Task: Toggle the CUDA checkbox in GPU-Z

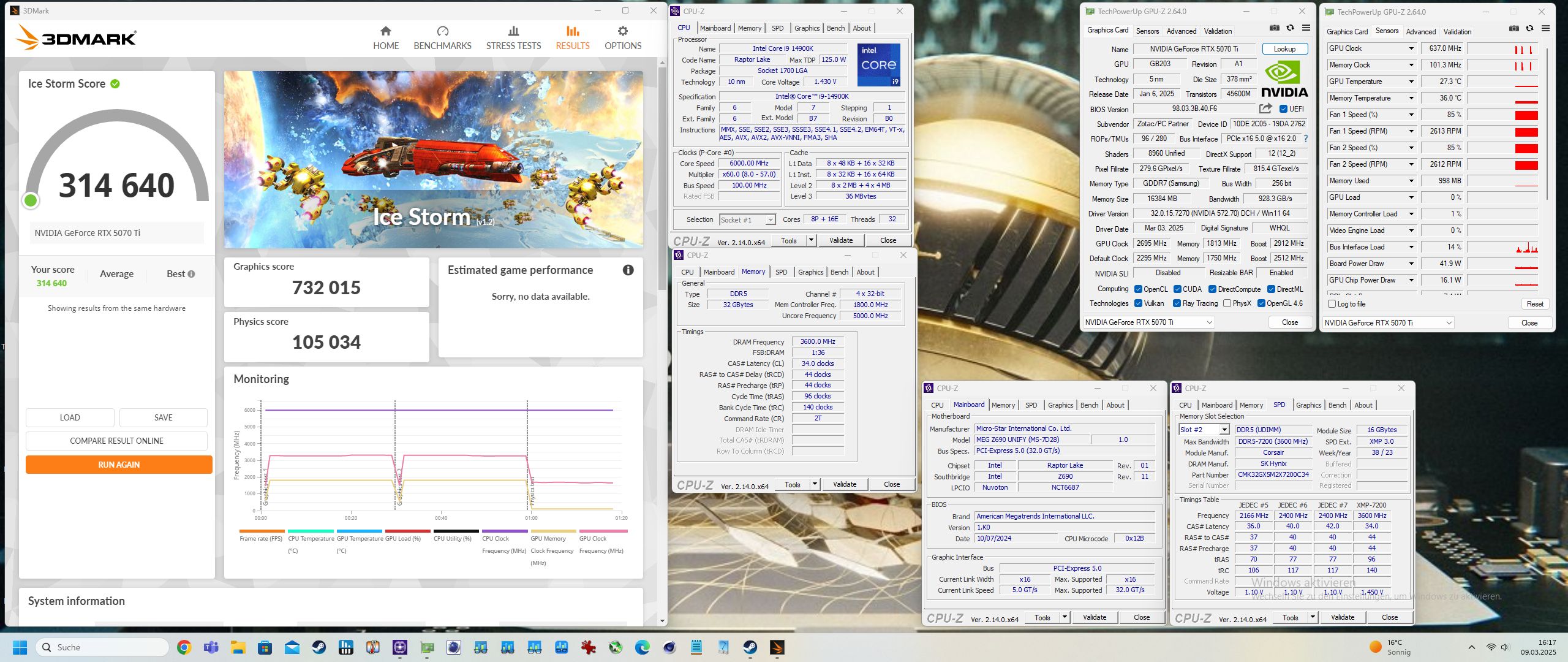Action: pos(1177,289)
